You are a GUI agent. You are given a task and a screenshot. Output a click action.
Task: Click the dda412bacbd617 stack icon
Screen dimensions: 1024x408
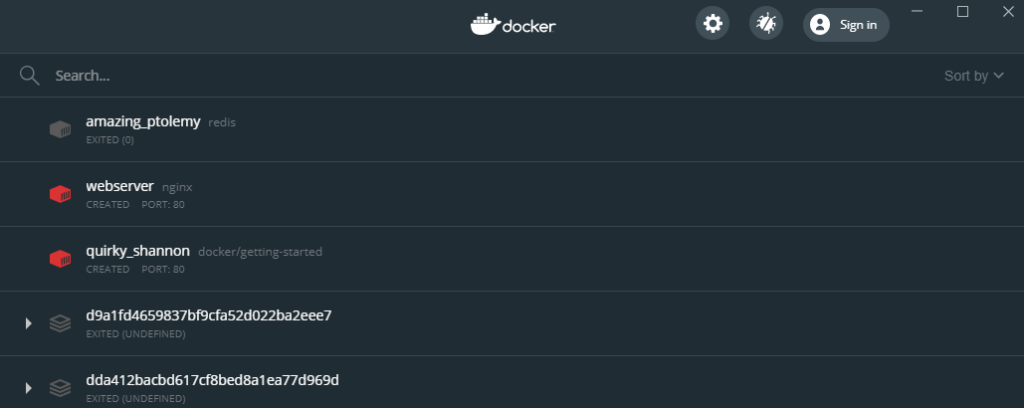(x=60, y=387)
